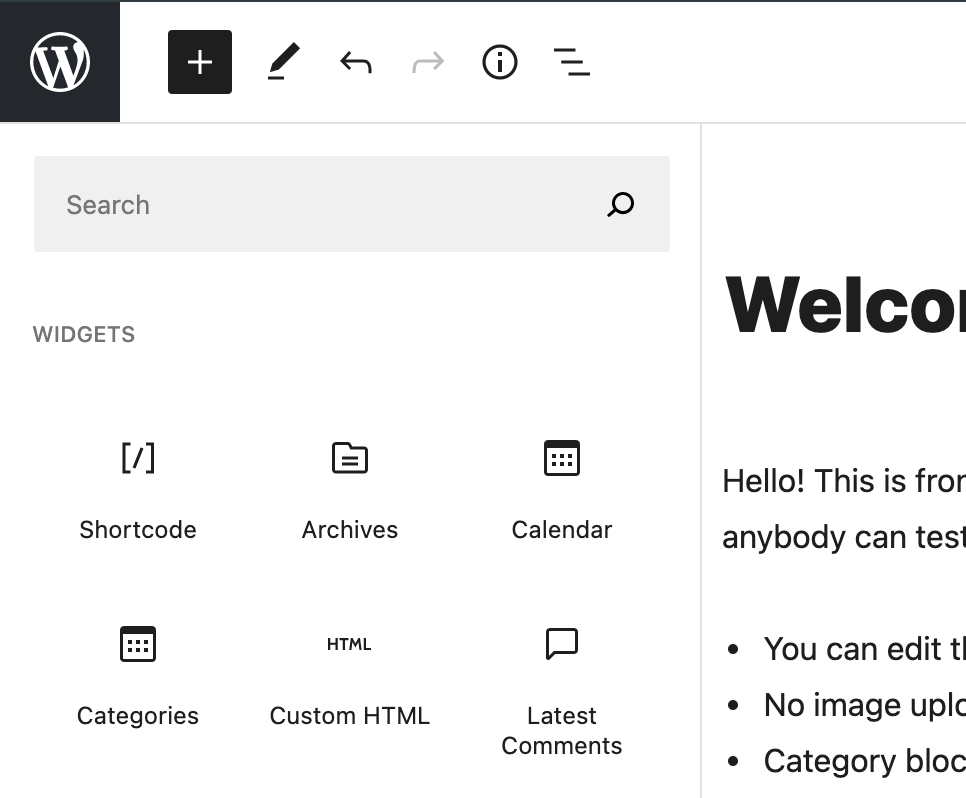966x798 pixels.
Task: Click the paragraph starting with Hello! This is
Action: click(x=844, y=509)
